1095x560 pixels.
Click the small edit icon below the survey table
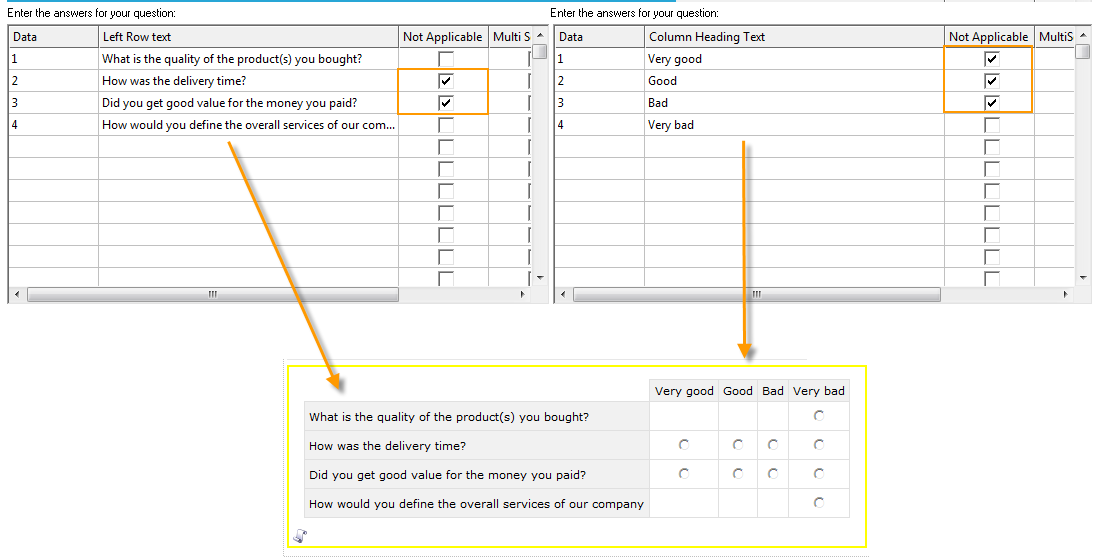[300, 536]
